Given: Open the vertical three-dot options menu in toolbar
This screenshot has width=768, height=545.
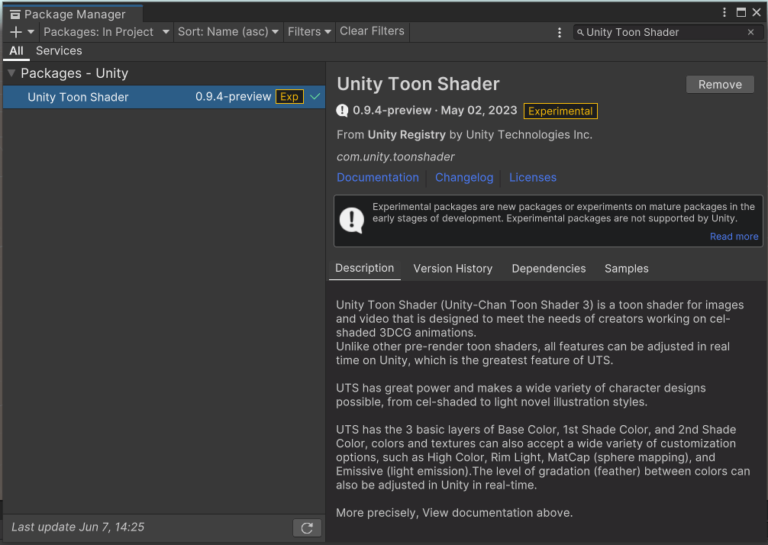Looking at the screenshot, I should [x=559, y=32].
